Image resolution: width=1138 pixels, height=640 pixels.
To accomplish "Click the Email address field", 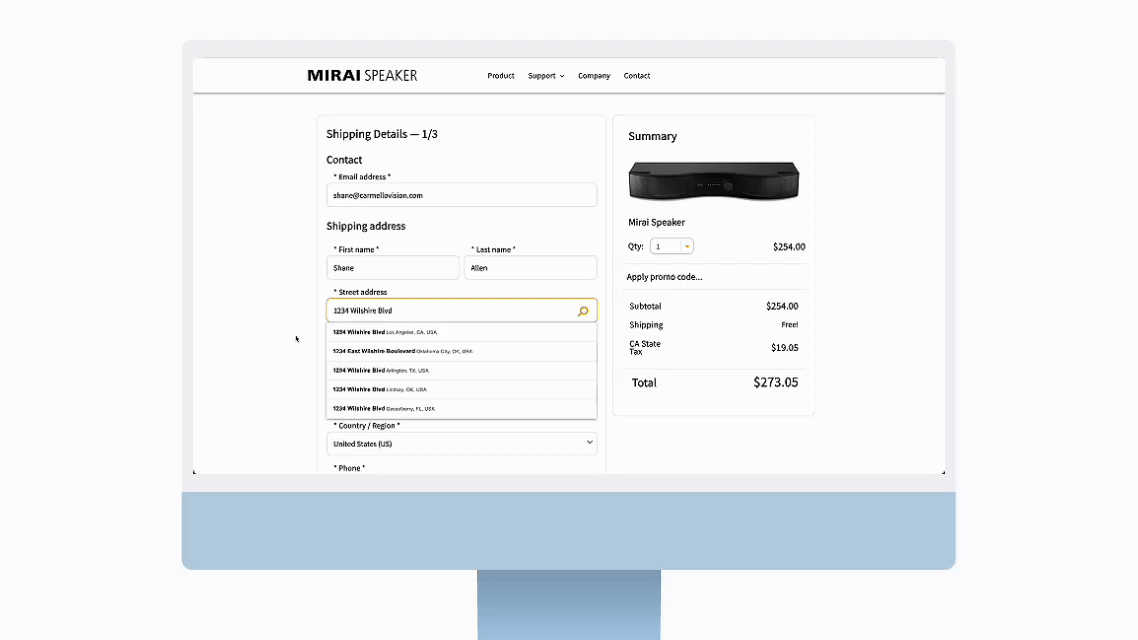I will (462, 195).
